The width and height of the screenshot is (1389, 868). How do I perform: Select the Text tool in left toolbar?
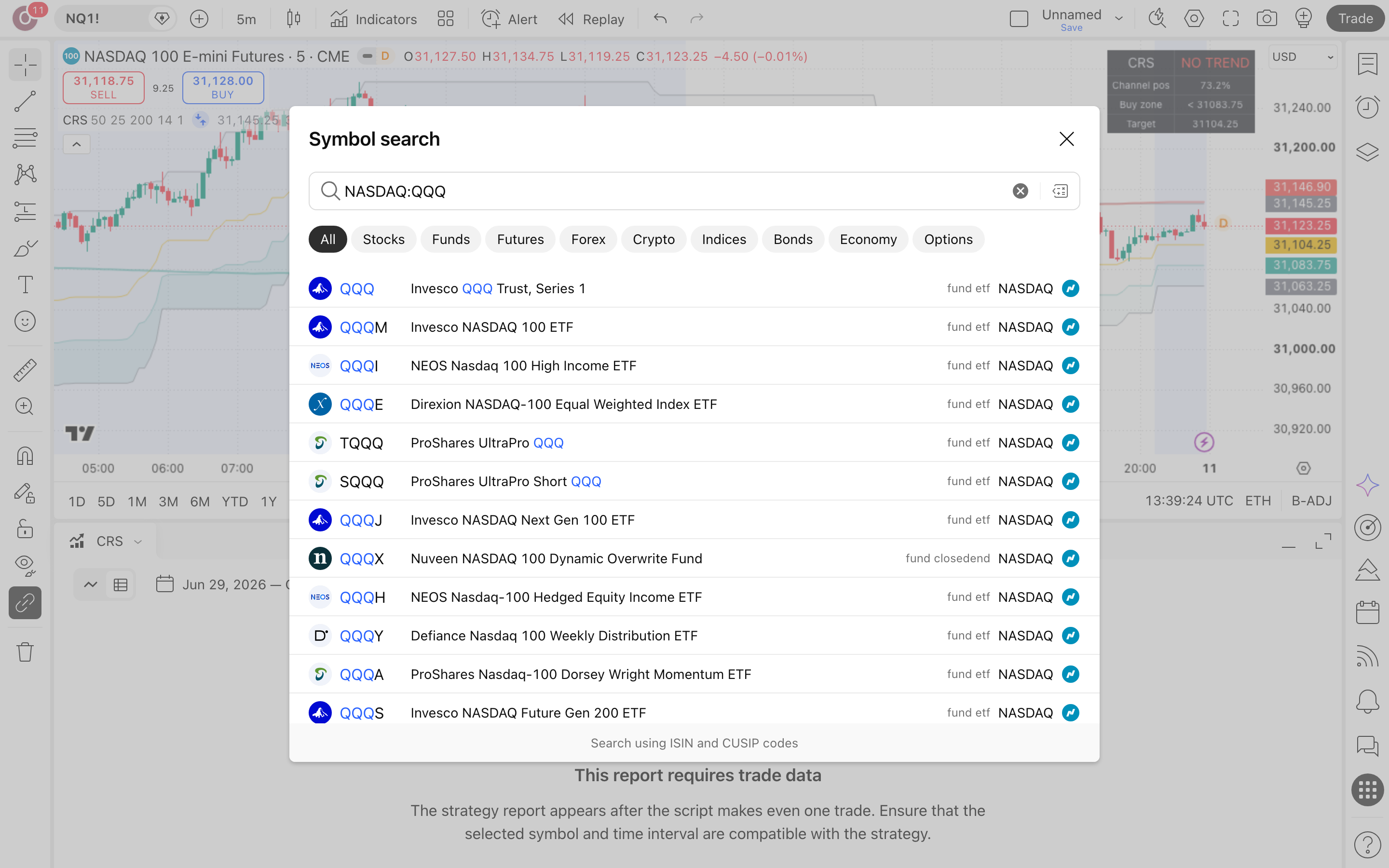pyautogui.click(x=25, y=285)
